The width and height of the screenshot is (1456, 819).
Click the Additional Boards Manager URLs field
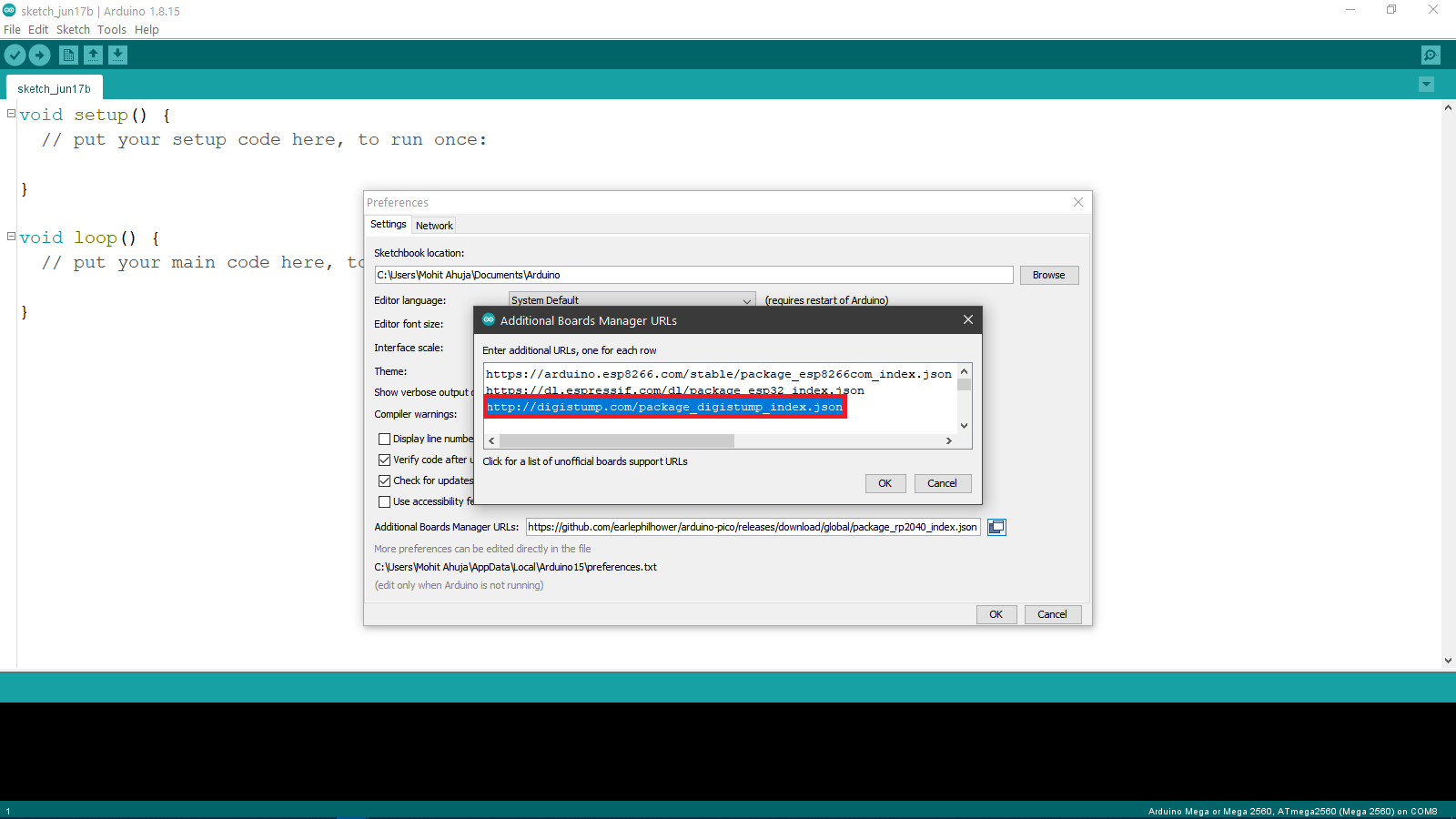(753, 527)
